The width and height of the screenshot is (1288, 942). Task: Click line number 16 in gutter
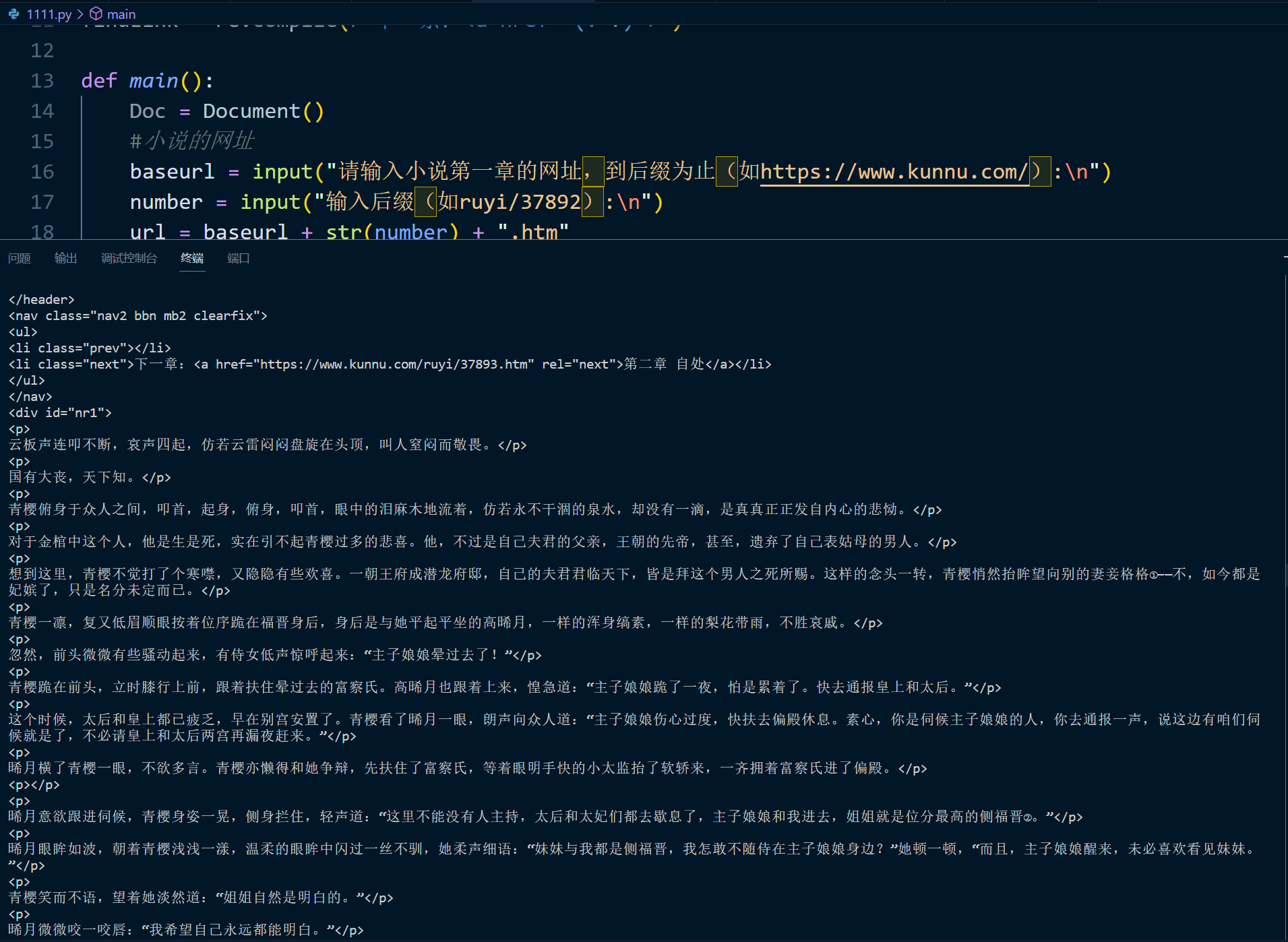point(42,172)
